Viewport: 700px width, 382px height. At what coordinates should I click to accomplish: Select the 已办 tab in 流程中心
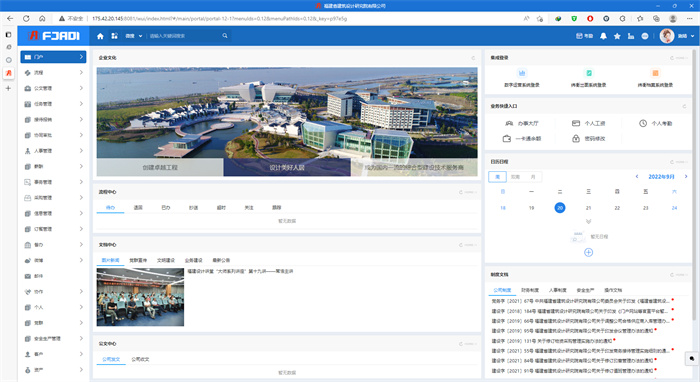(166, 208)
